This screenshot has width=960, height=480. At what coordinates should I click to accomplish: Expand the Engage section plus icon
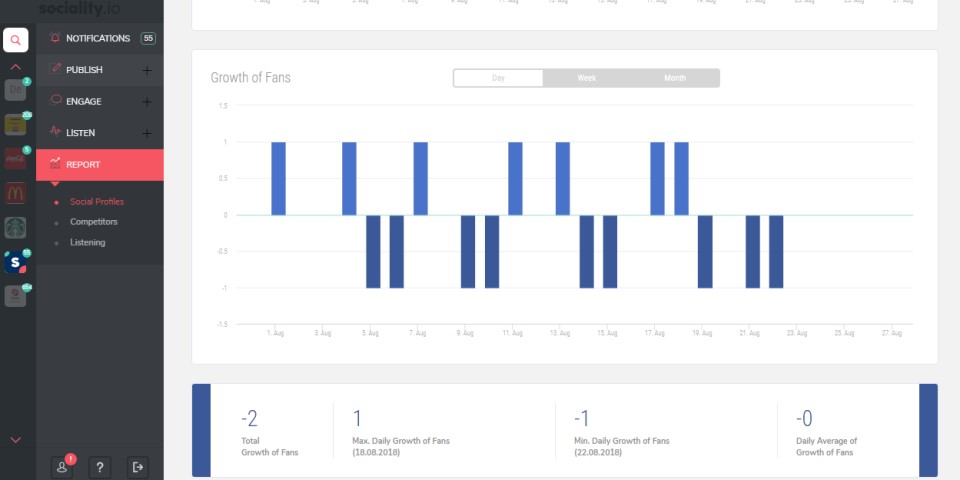147,102
